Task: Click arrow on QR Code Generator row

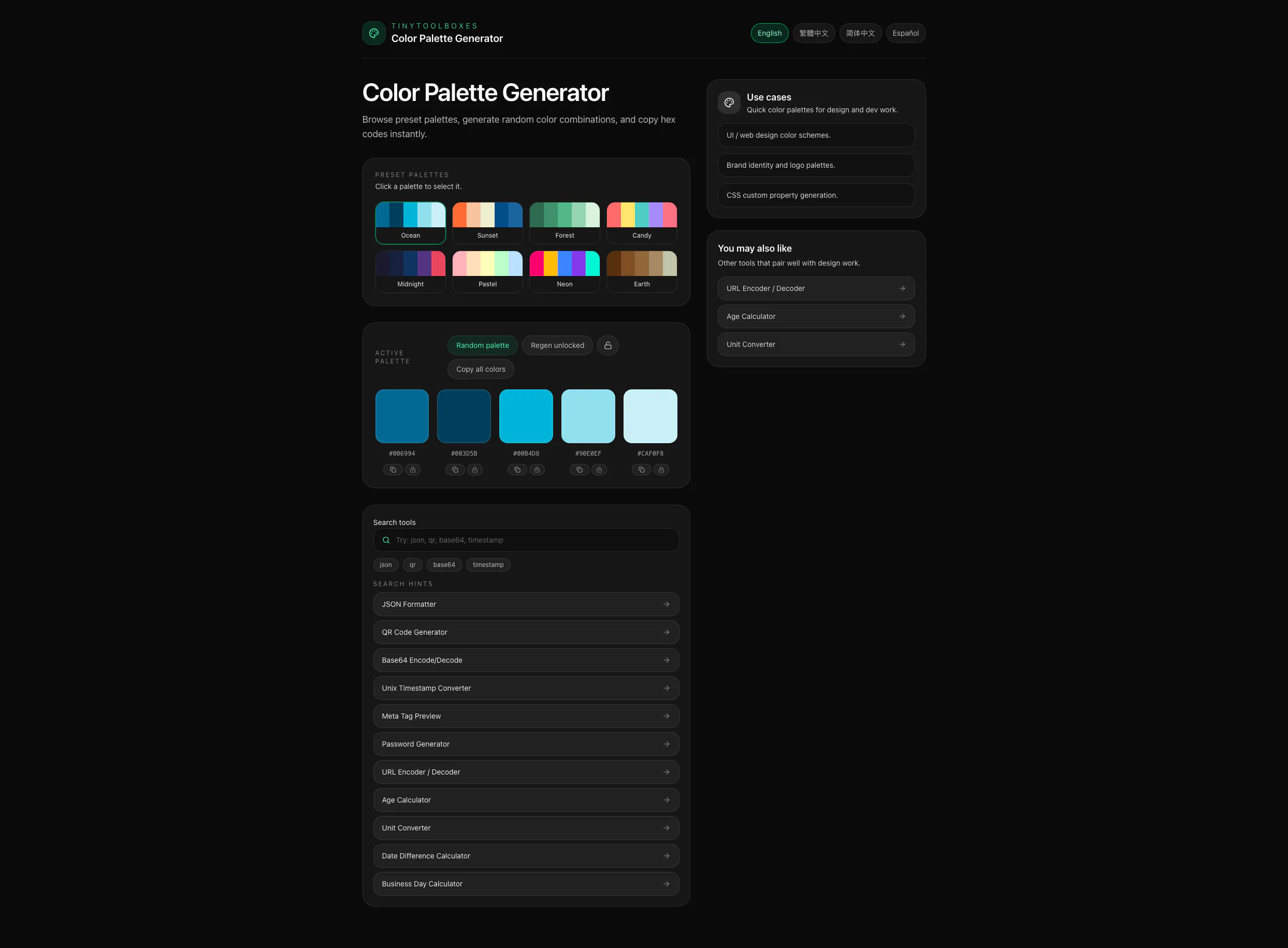Action: pos(667,632)
